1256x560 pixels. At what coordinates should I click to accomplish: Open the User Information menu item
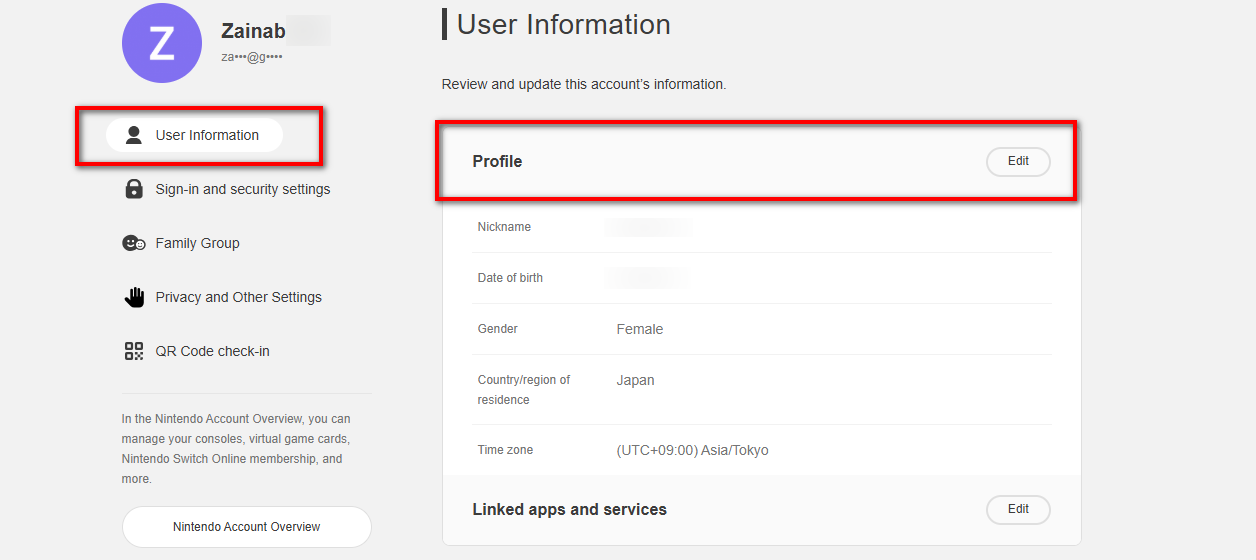coord(207,135)
